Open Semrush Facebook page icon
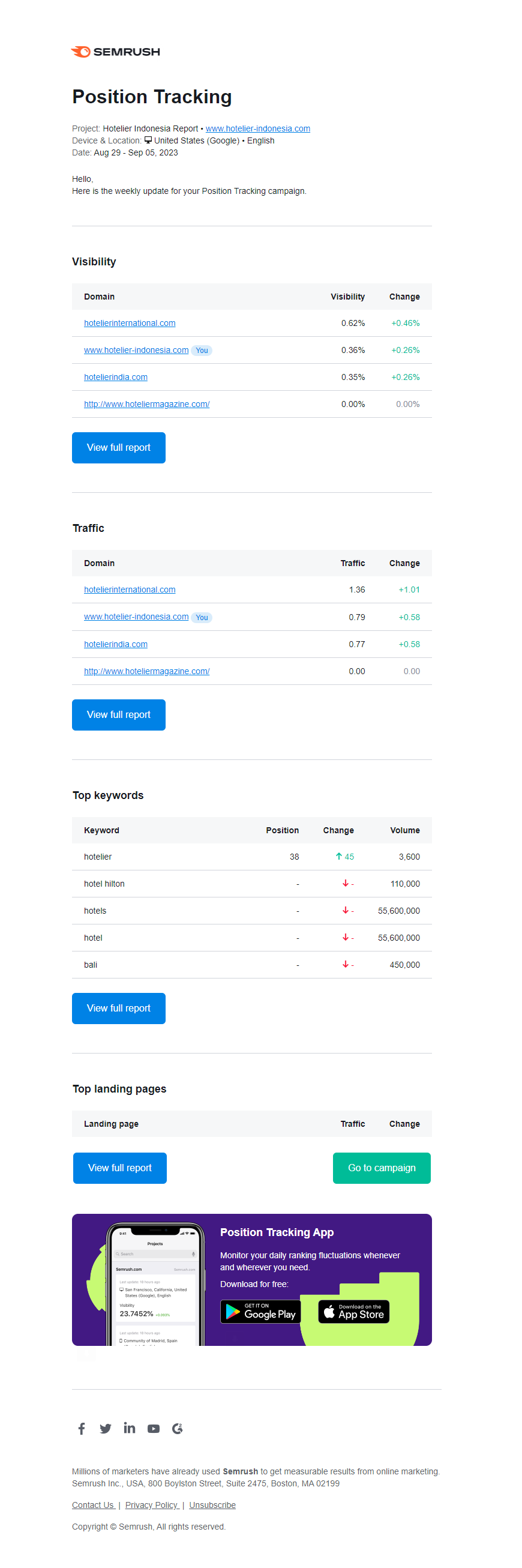 [x=82, y=1428]
